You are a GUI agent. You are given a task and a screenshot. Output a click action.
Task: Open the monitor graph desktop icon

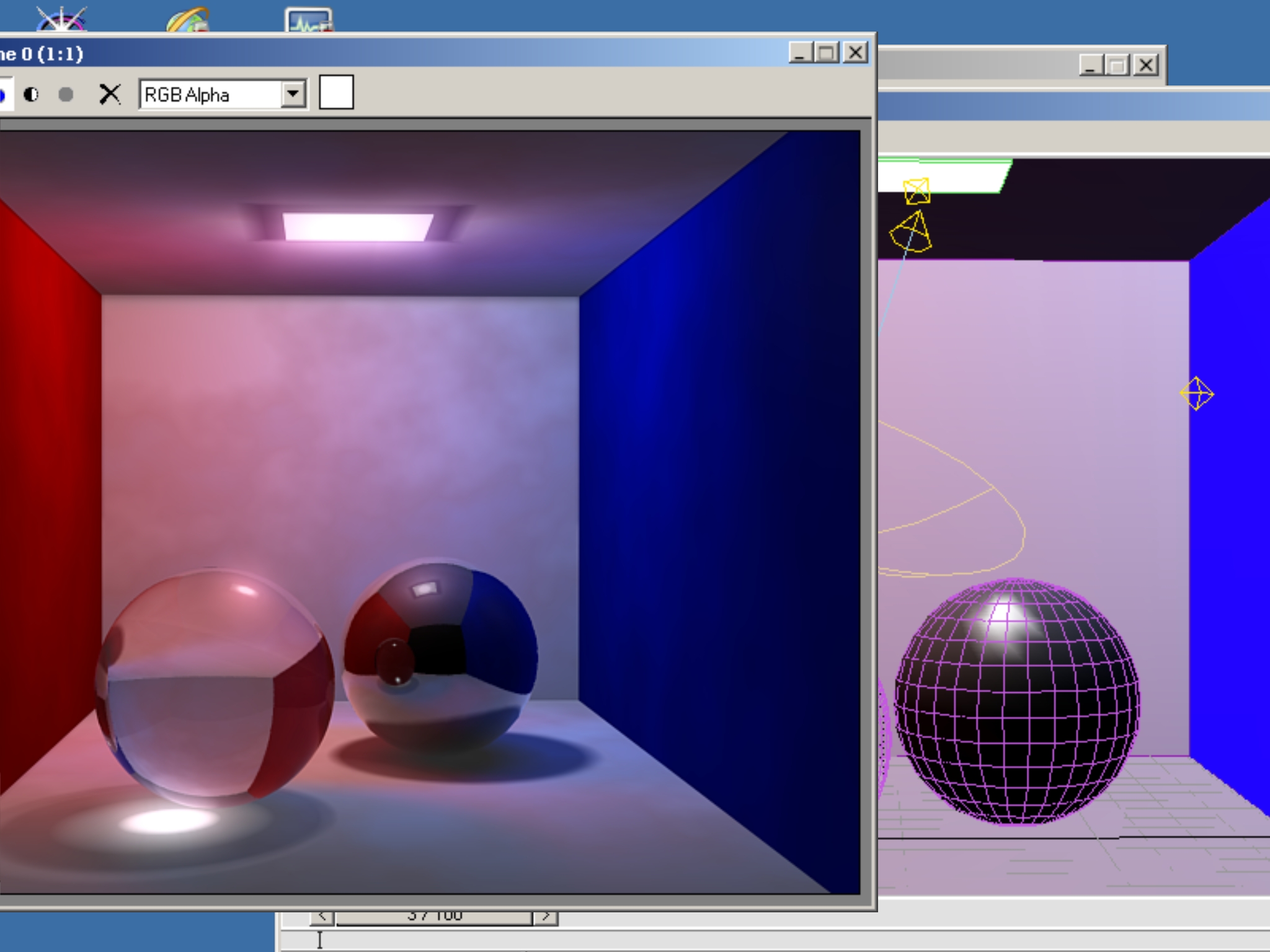[309, 21]
